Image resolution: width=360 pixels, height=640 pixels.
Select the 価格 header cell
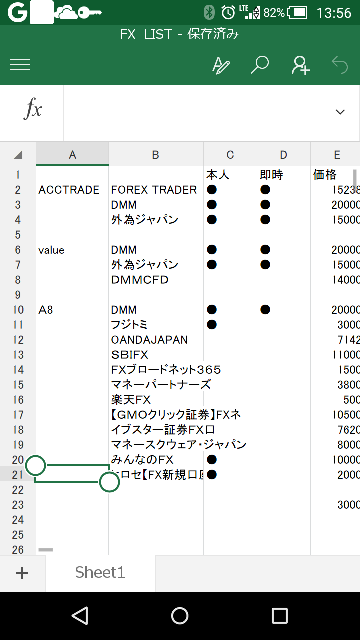336,175
